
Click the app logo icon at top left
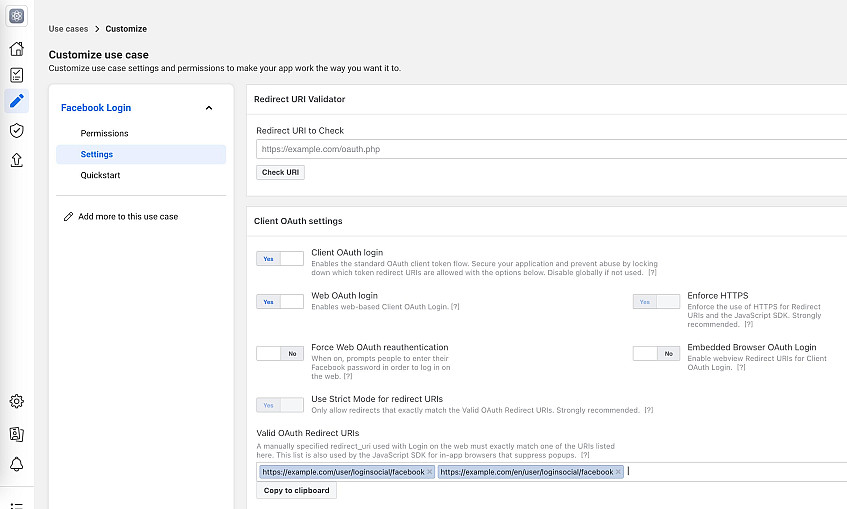(x=17, y=16)
